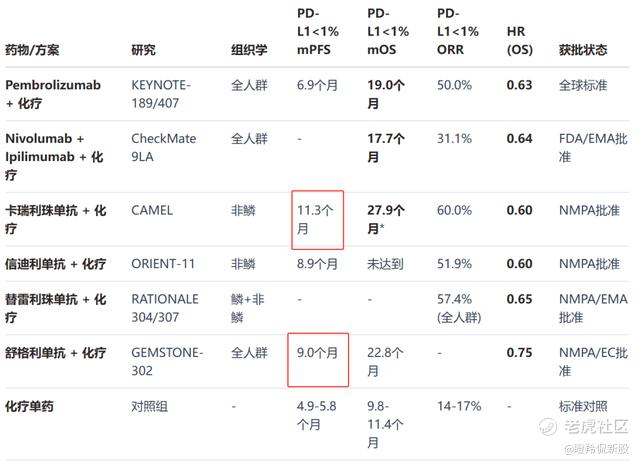Select the 研究 column header
This screenshot has width=640, height=463.
coord(143,50)
